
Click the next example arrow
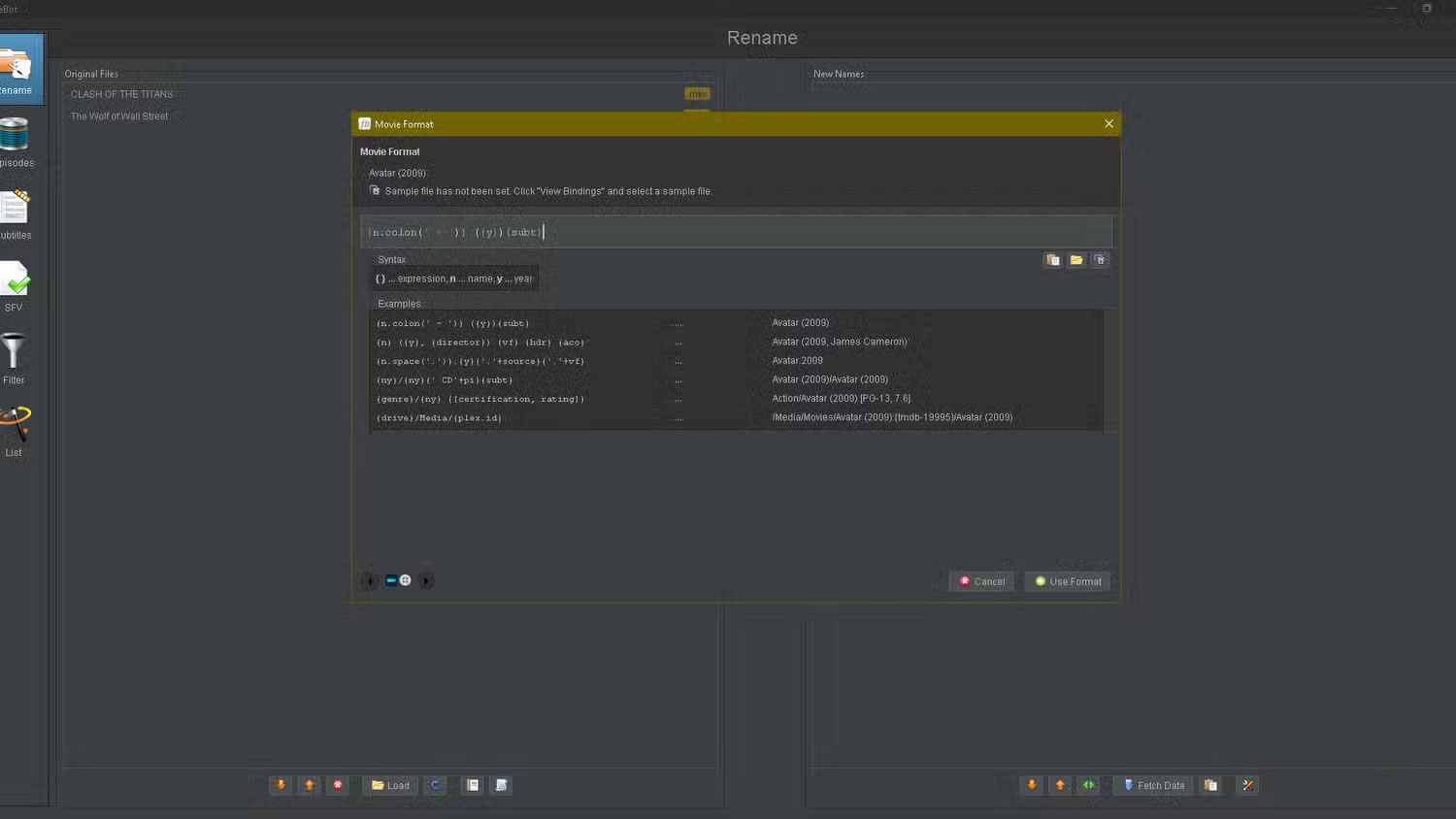(x=426, y=580)
